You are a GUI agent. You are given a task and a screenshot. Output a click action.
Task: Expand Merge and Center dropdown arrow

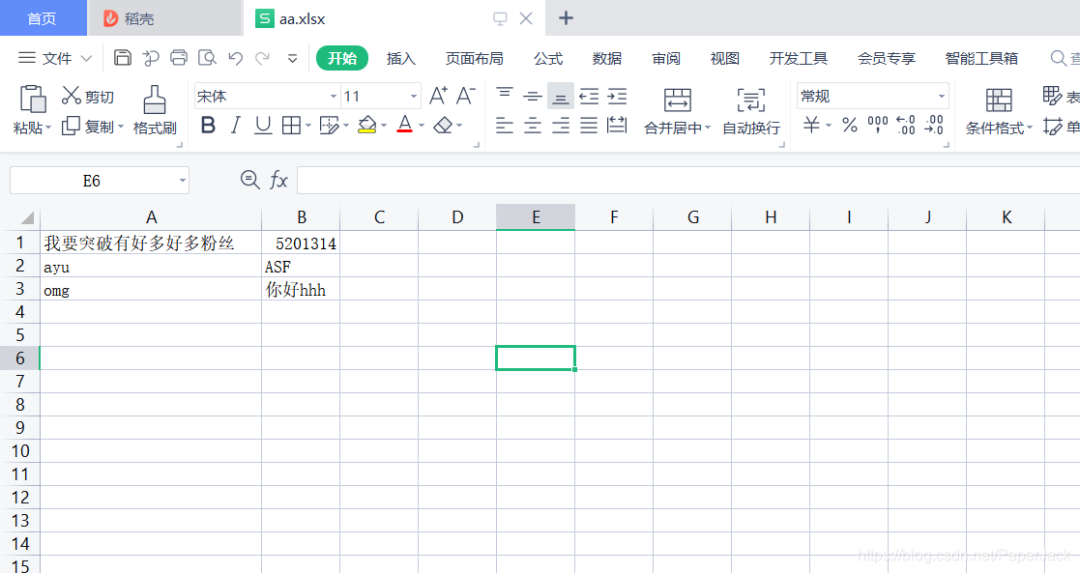pos(707,127)
